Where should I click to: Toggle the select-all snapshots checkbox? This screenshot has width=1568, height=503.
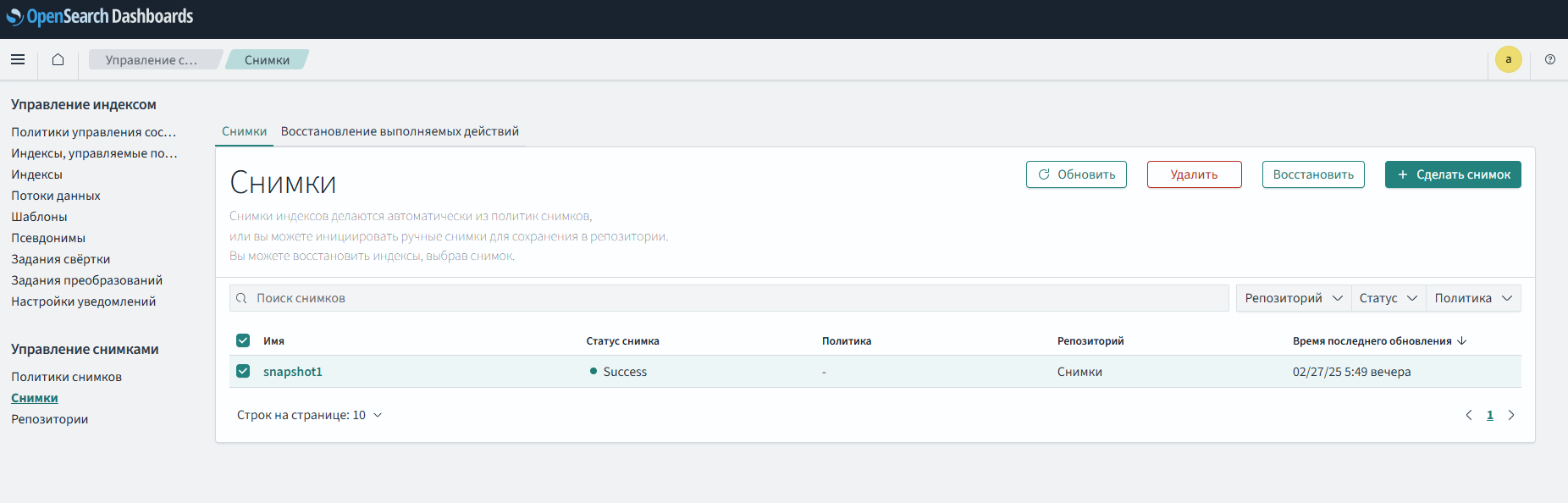pos(243,340)
